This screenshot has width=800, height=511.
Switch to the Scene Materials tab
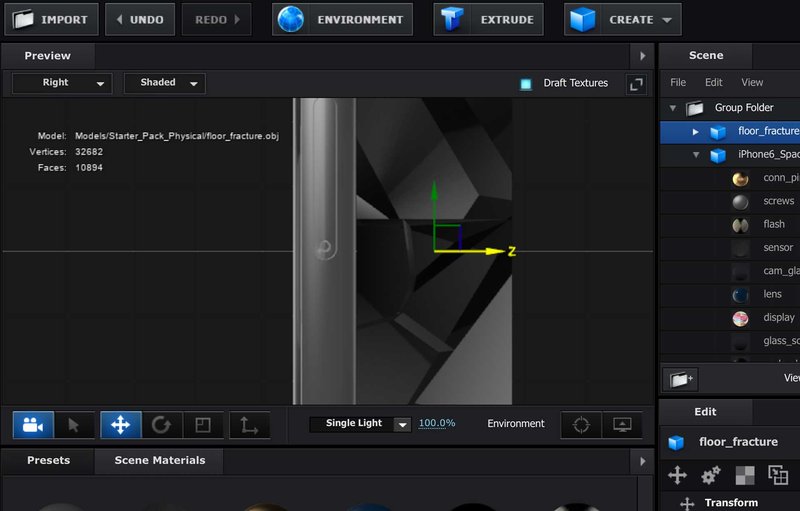click(160, 461)
